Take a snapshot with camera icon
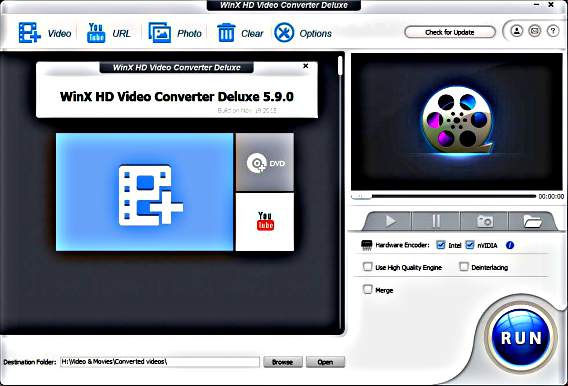 (x=485, y=221)
